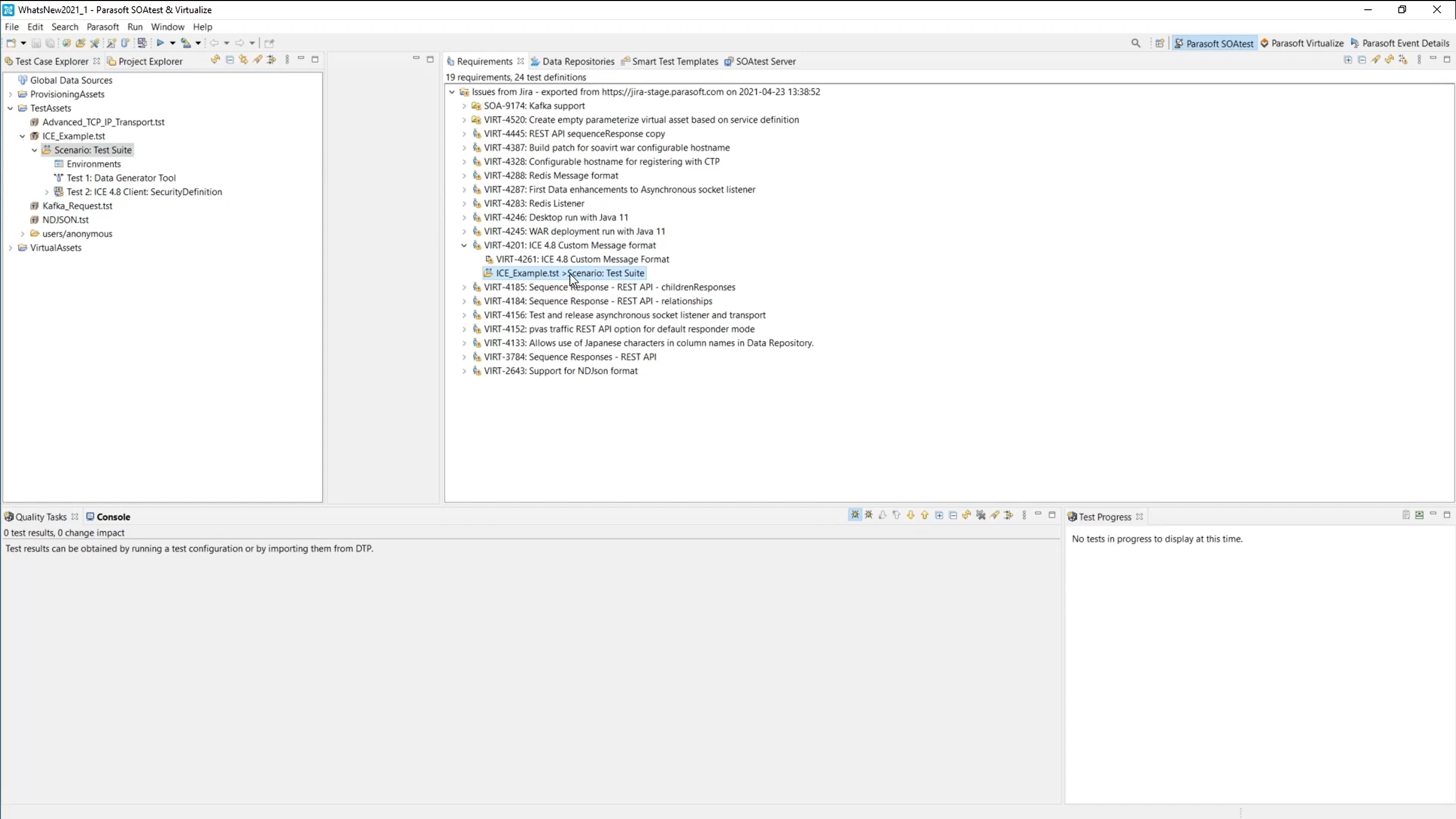Screen dimensions: 1456x819
Task: Click the blue Run test toolbar icon
Action: point(160,43)
